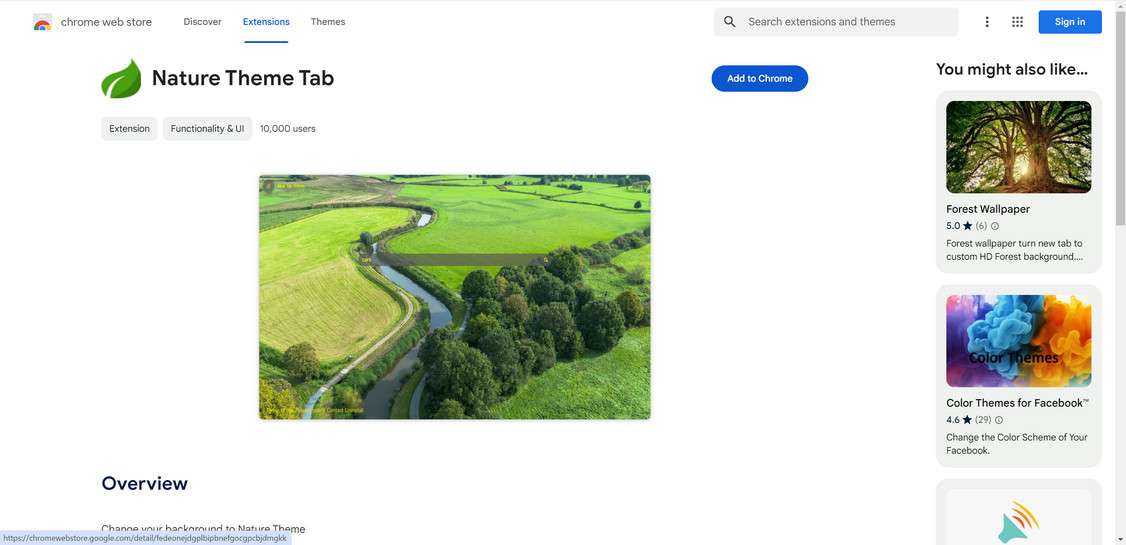1126x545 pixels.
Task: Click the Chrome Web Store rainbow logo
Action: 42,22
